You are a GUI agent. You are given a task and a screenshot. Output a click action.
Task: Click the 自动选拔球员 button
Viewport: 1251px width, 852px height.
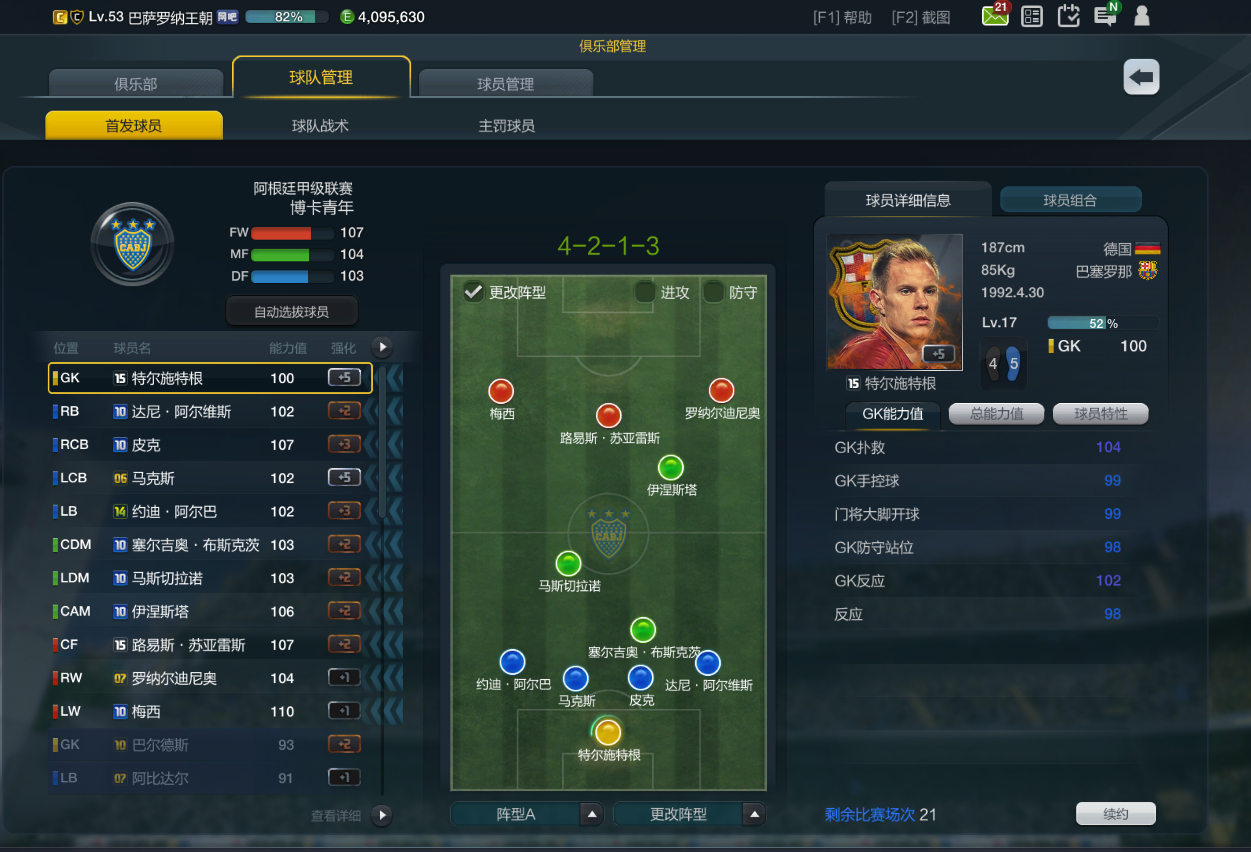pyautogui.click(x=291, y=312)
